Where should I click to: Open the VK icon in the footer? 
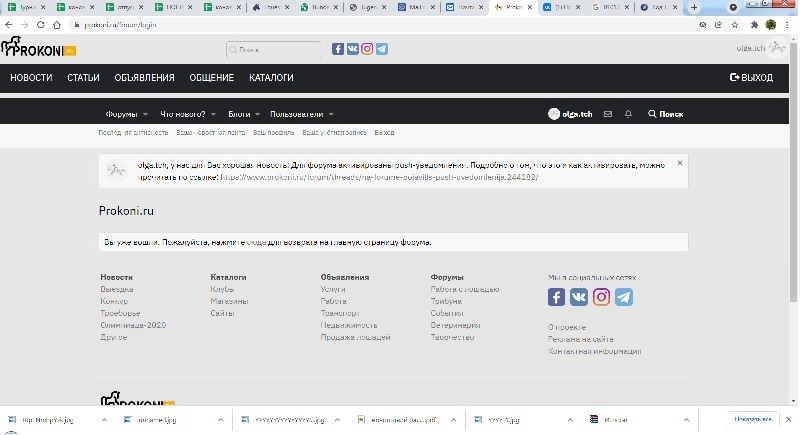point(579,297)
